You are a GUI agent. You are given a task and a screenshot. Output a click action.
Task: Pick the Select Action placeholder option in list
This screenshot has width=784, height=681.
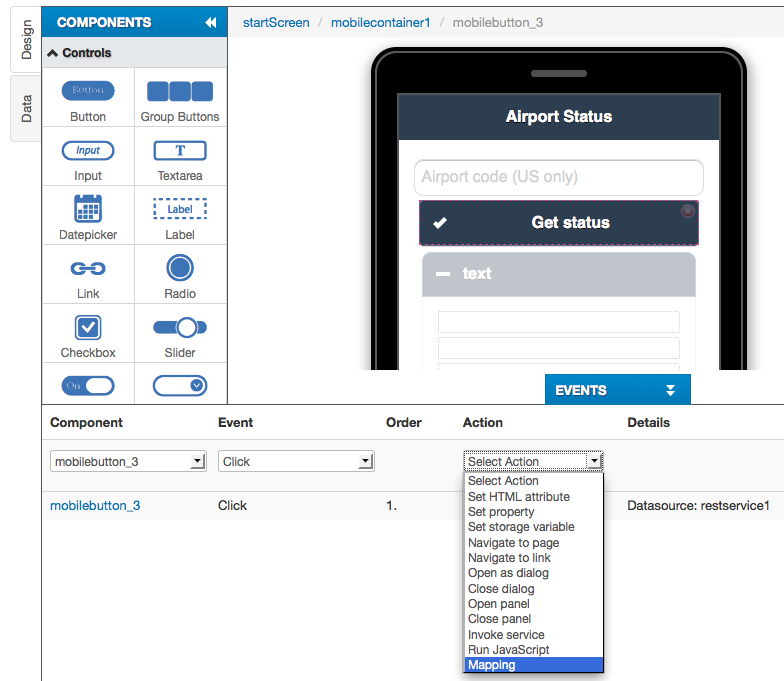pyautogui.click(x=534, y=481)
